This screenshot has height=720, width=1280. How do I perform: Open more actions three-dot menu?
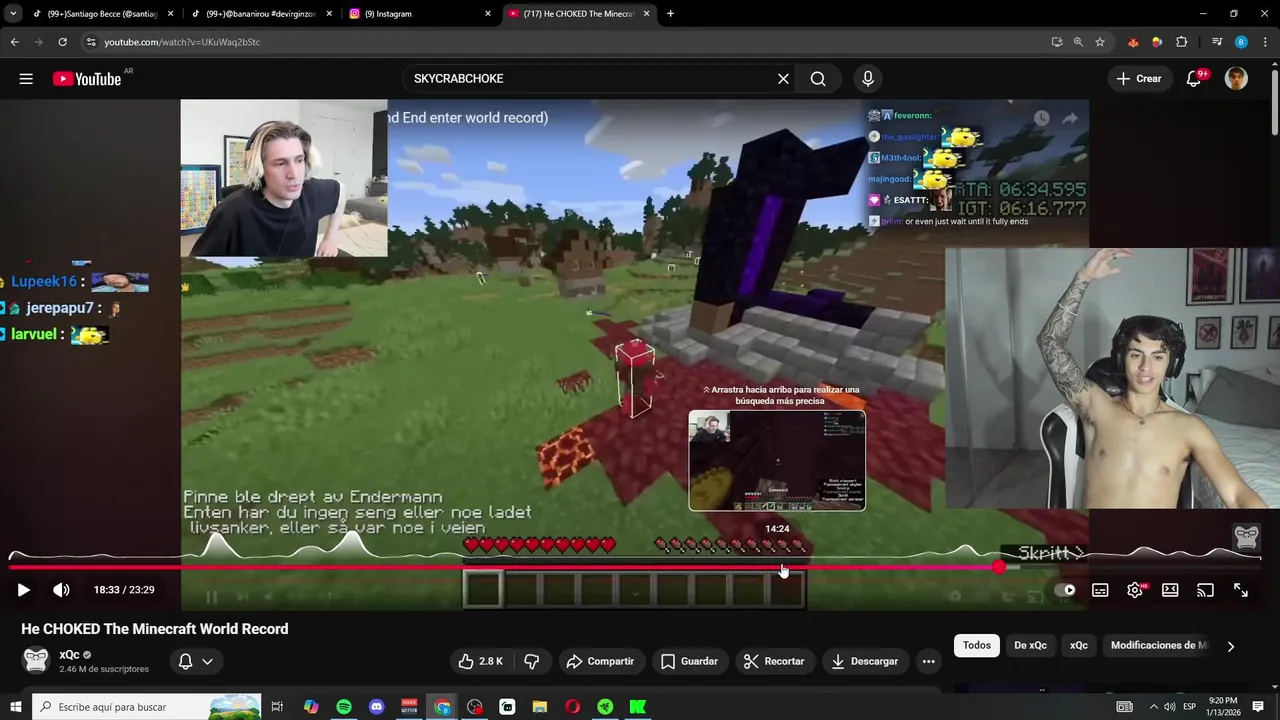928,661
